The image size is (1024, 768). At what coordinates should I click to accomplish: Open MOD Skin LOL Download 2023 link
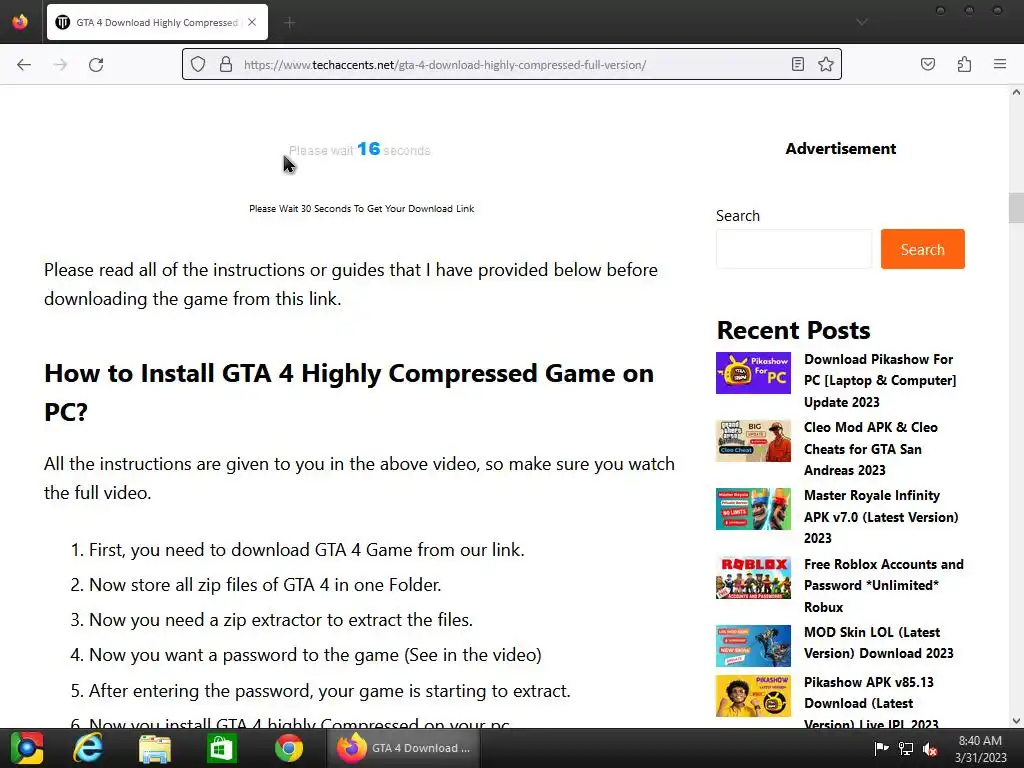click(x=878, y=643)
